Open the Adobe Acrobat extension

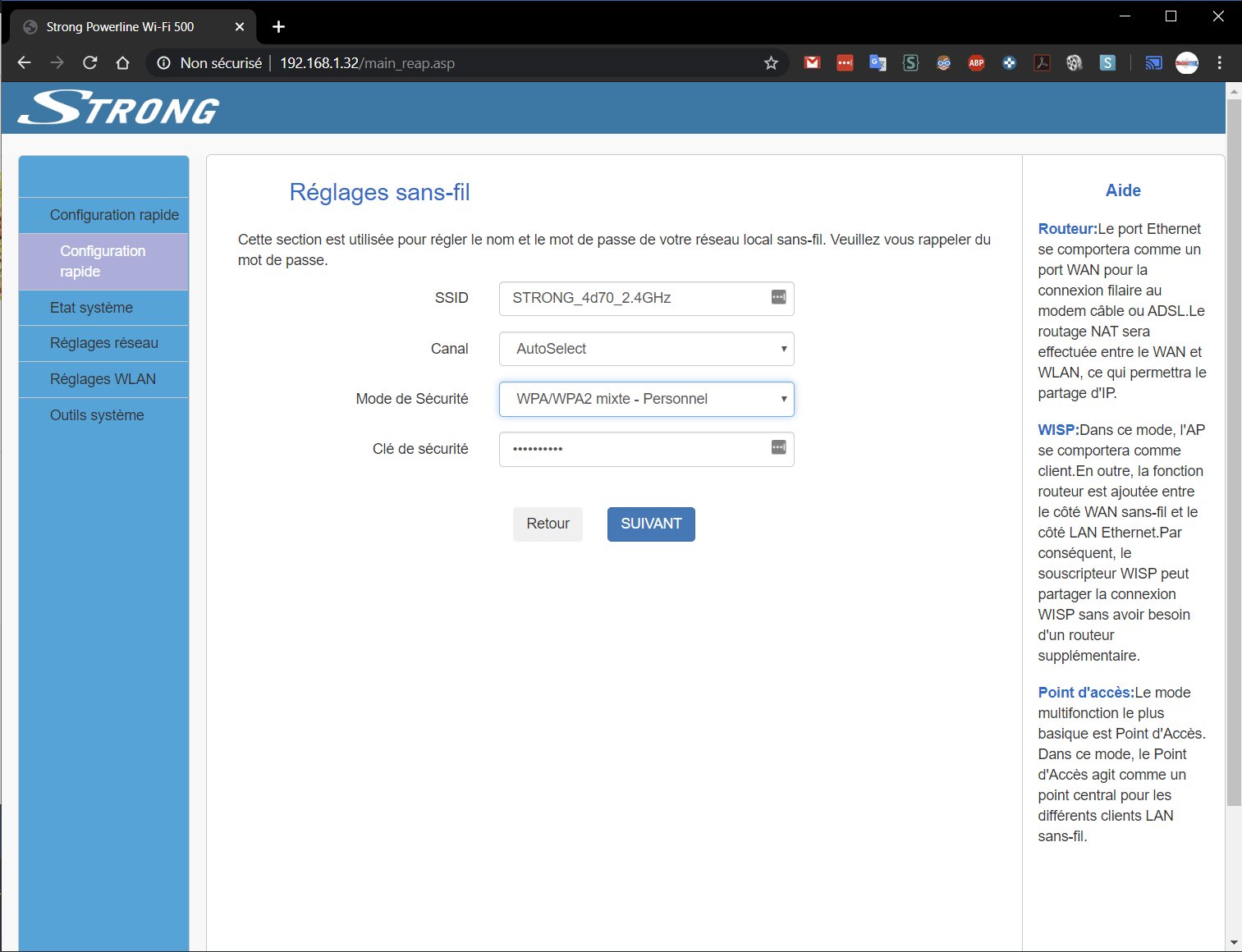[1042, 63]
